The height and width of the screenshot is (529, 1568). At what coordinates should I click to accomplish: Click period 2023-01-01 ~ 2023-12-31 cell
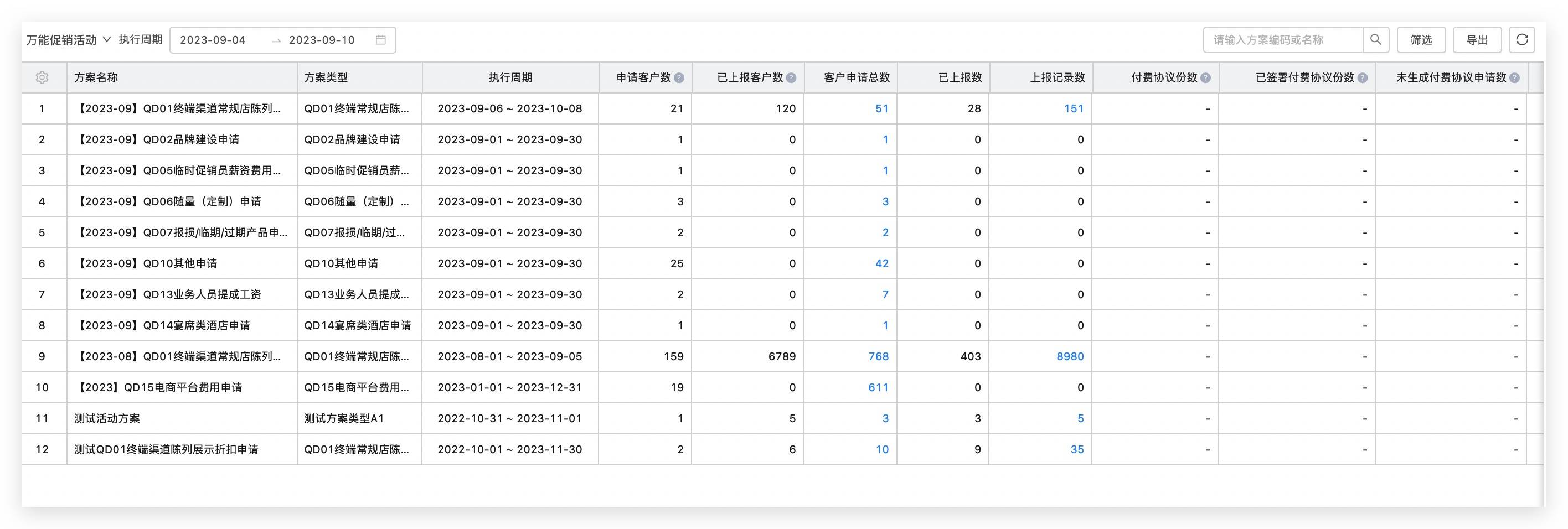point(509,387)
